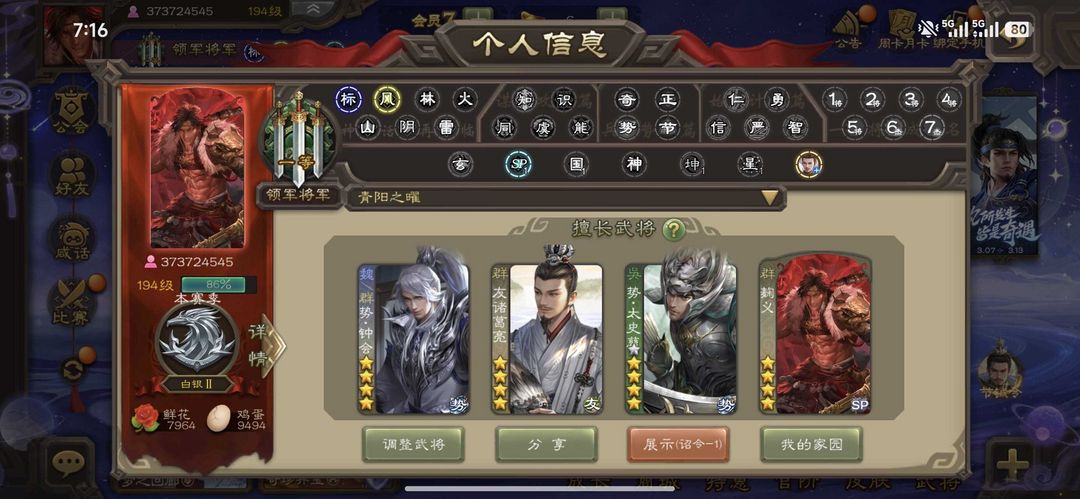The height and width of the screenshot is (499, 1080).
Task: Click the 我的家园 button
Action: point(811,445)
